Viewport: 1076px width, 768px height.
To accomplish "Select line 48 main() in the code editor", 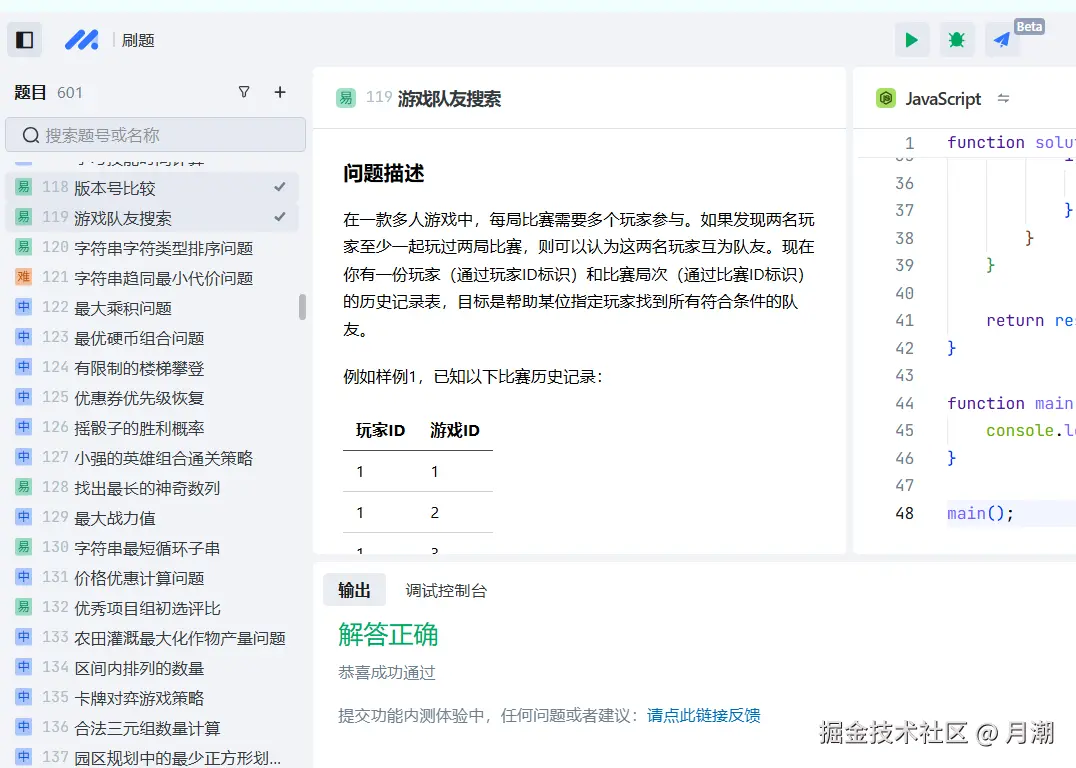I will (x=978, y=511).
